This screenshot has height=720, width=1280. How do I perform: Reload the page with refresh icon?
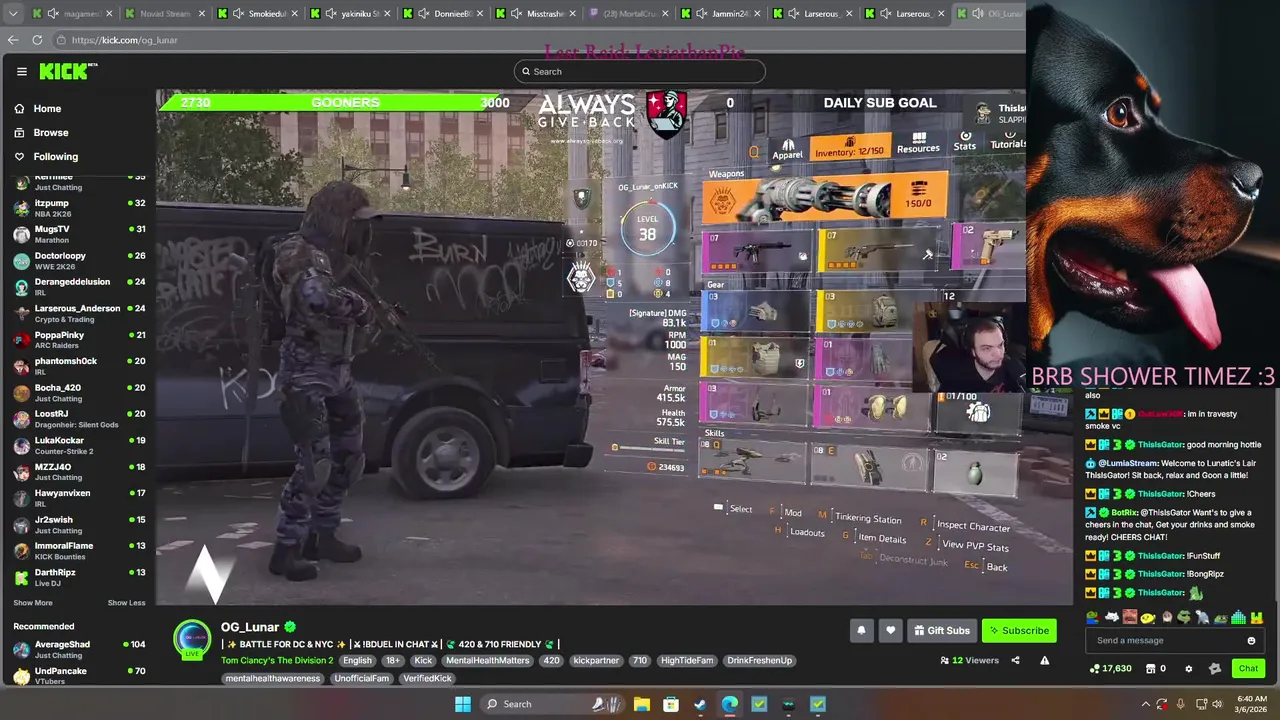(37, 40)
